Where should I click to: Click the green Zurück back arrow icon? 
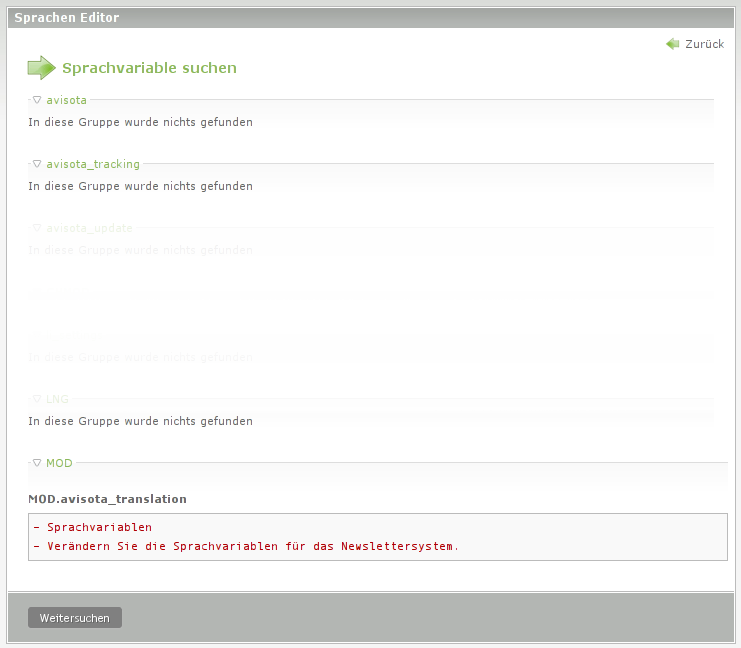(x=673, y=44)
